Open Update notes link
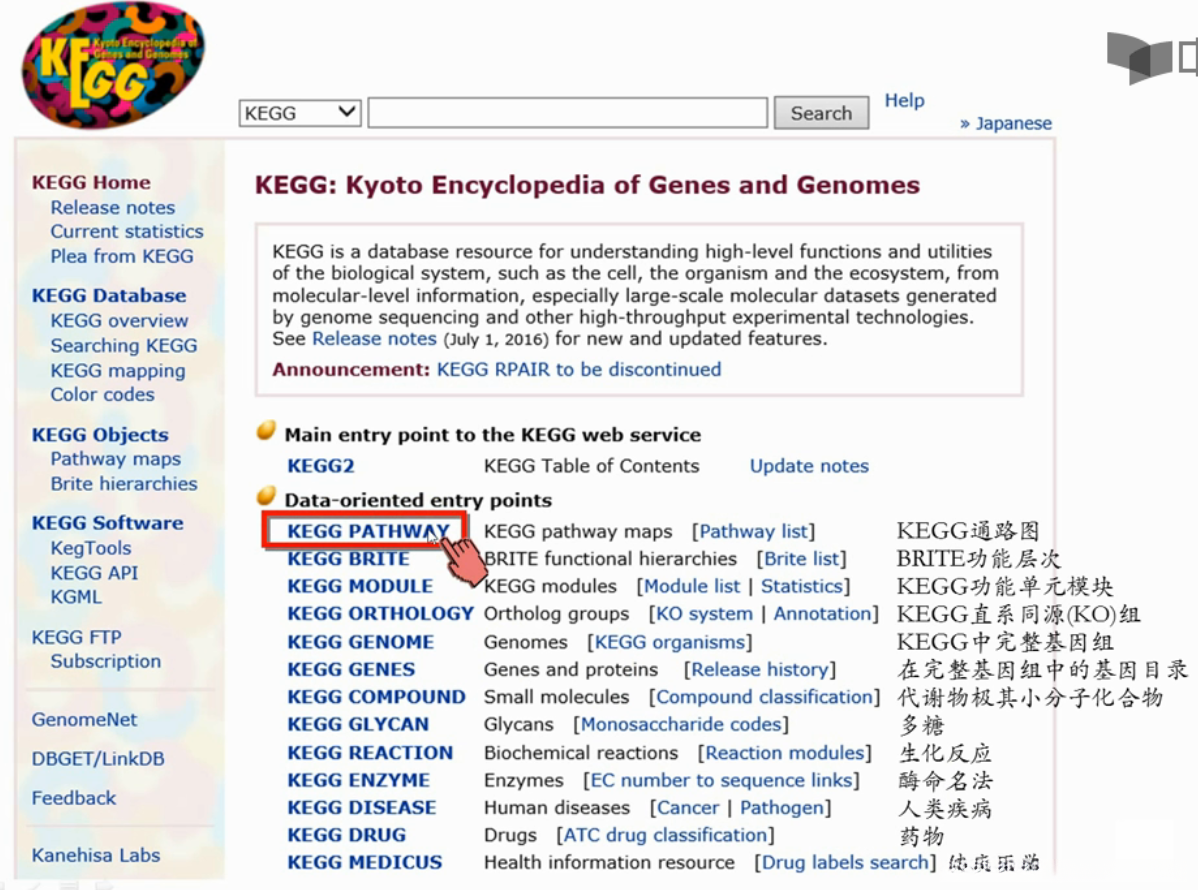Image resolution: width=1198 pixels, height=890 pixels. [x=809, y=466]
